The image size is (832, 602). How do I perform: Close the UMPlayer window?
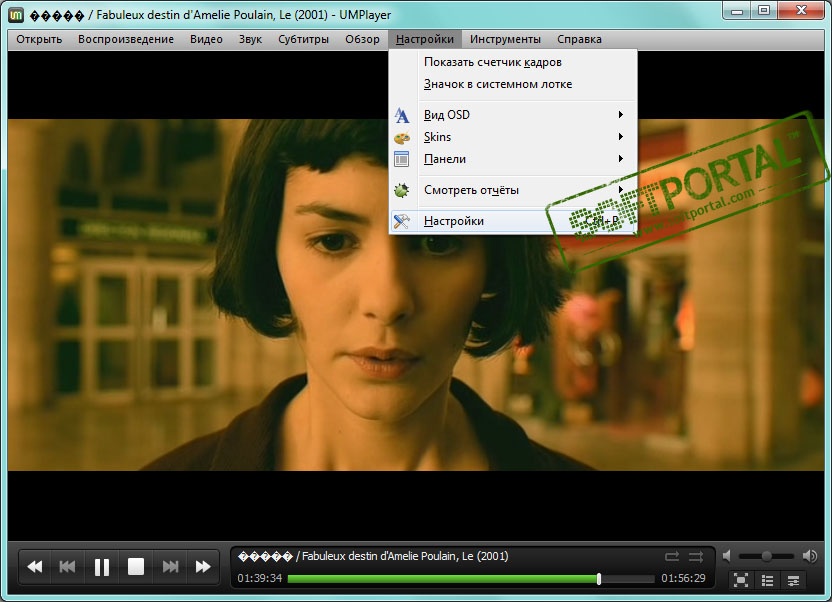[x=802, y=10]
